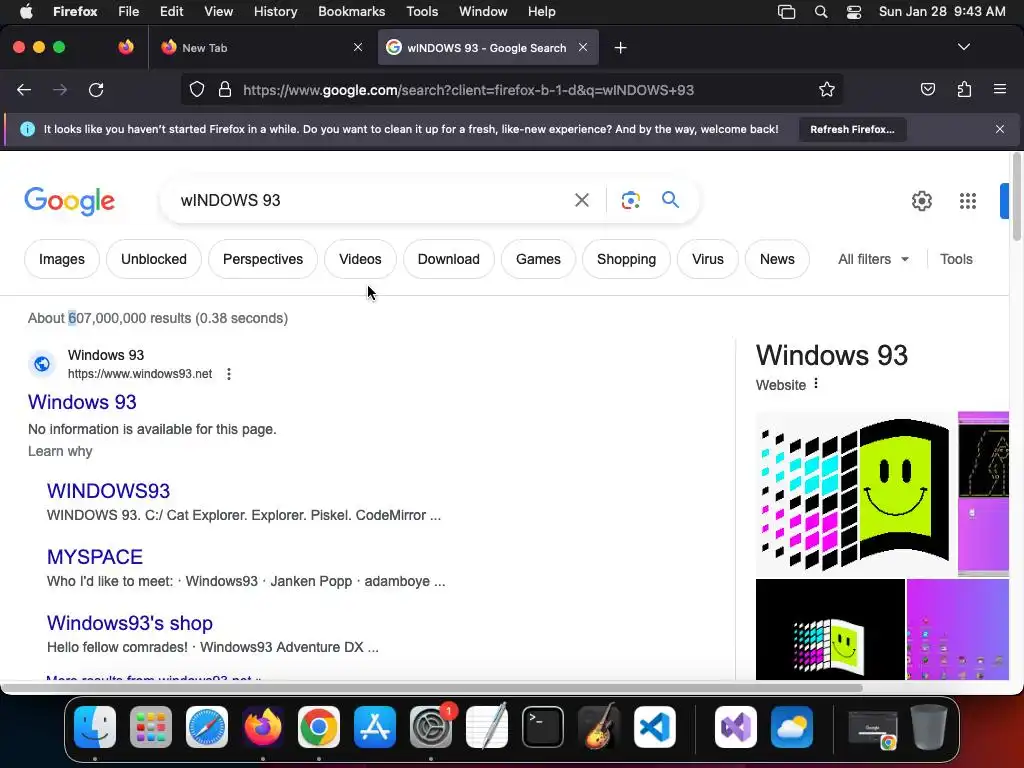Filter results by Download
1024x768 pixels.
[449, 259]
